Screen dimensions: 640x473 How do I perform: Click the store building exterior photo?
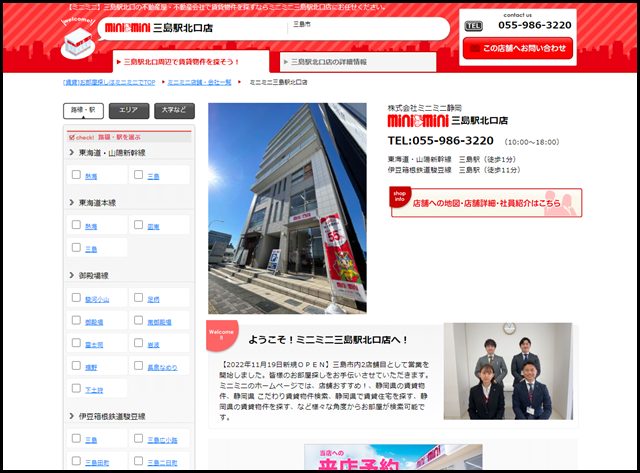pyautogui.click(x=287, y=208)
